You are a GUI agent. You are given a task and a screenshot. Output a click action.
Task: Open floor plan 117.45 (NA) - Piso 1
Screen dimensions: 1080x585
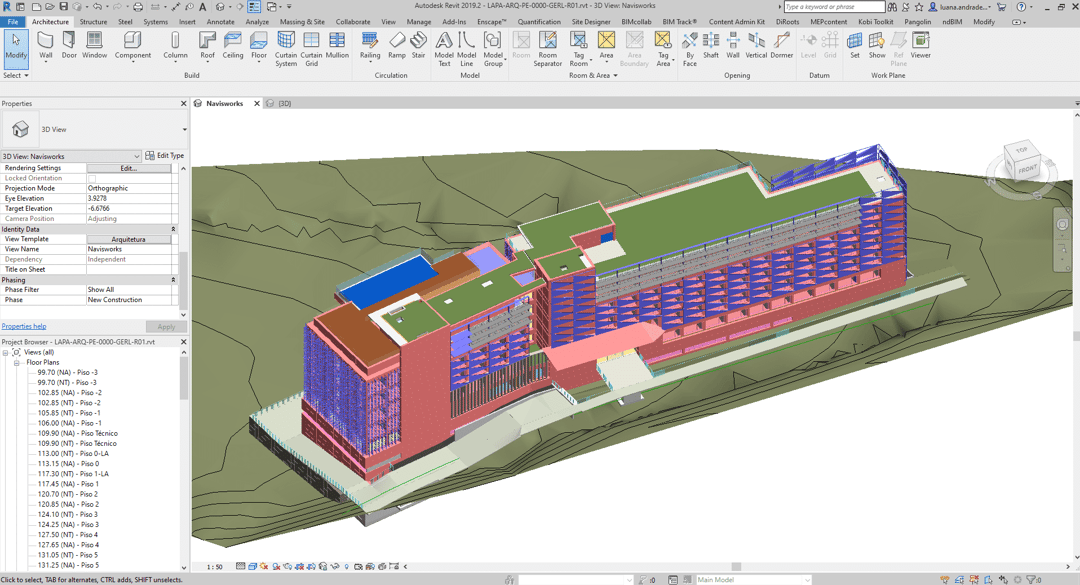click(x=68, y=484)
